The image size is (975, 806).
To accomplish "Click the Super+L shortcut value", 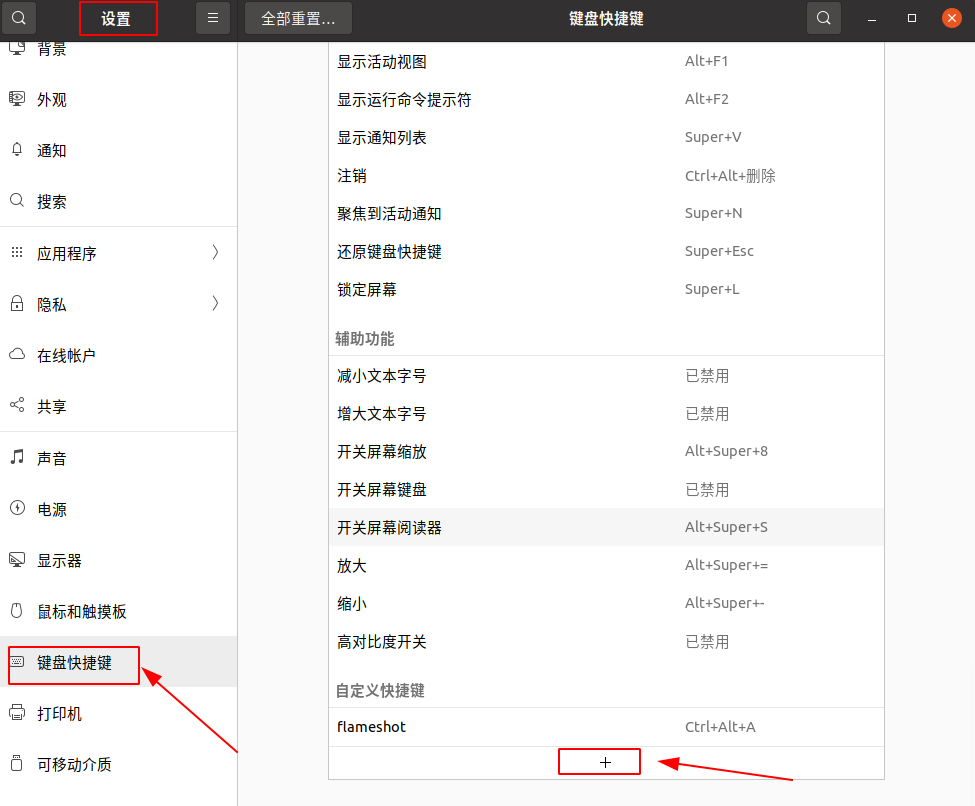I will coord(712,289).
